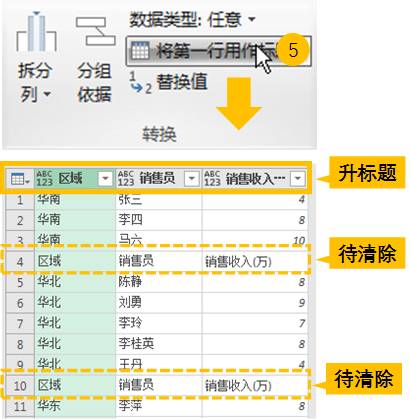This screenshot has width=410, height=419.
Task: Click cell 刘勇 in row 6
Action: pos(159,303)
